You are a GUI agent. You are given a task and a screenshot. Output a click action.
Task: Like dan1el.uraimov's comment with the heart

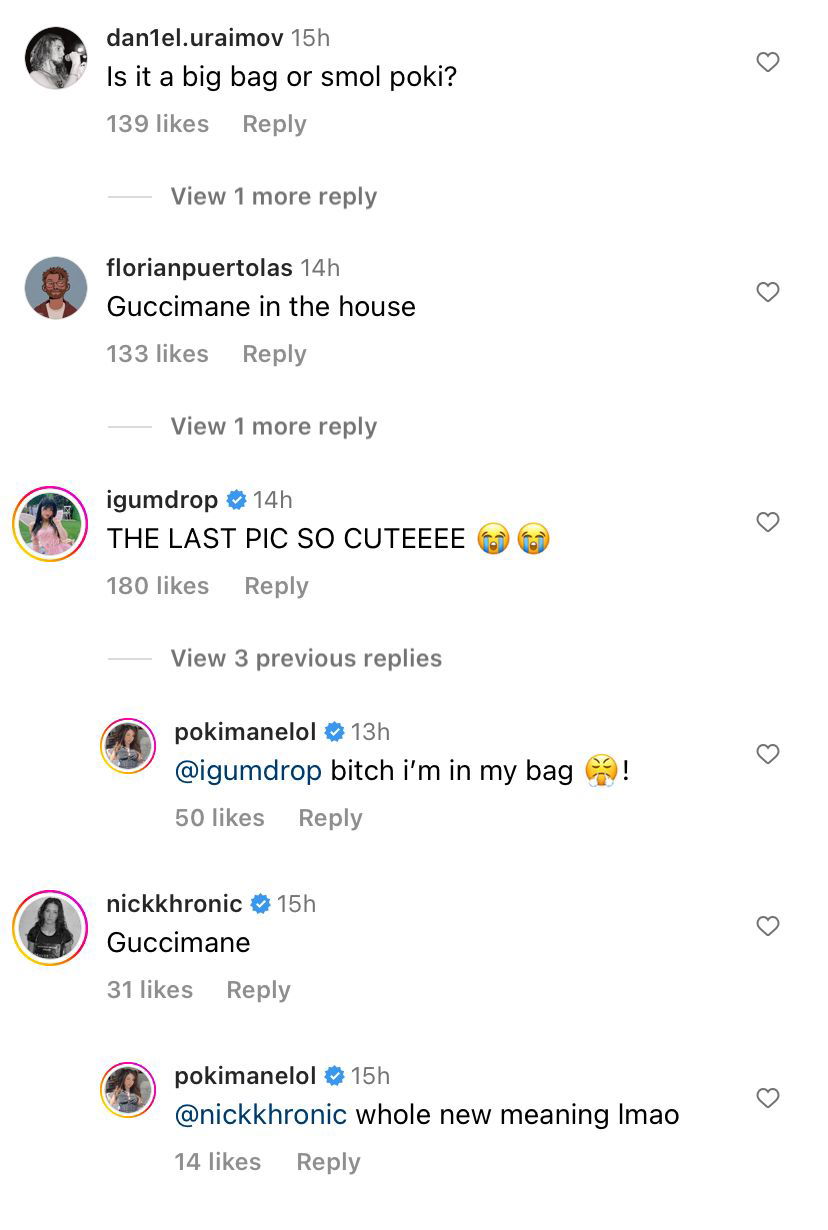pos(767,63)
